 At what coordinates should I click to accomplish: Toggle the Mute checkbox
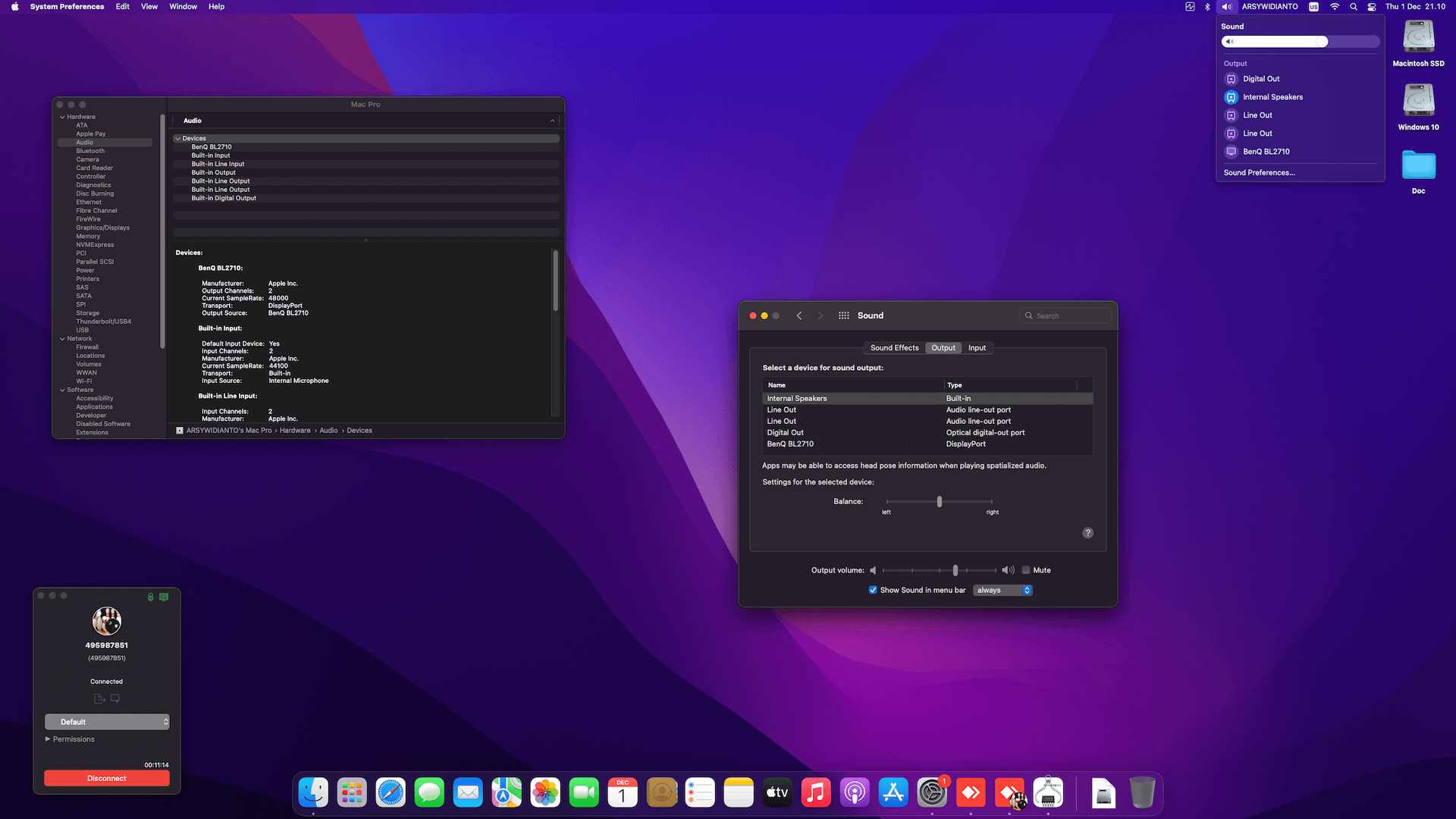[1026, 570]
